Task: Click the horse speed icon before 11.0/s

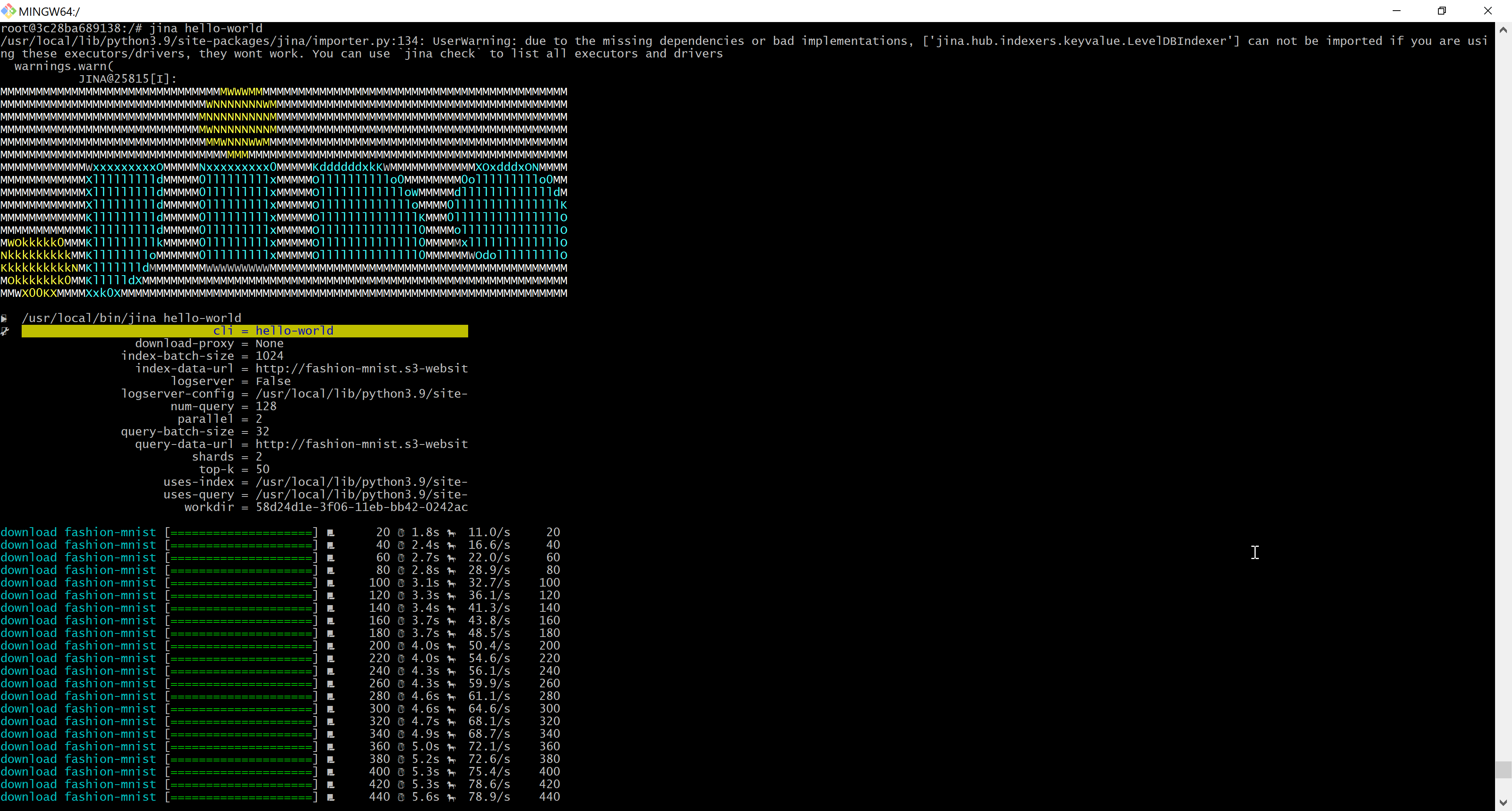Action: coord(451,533)
